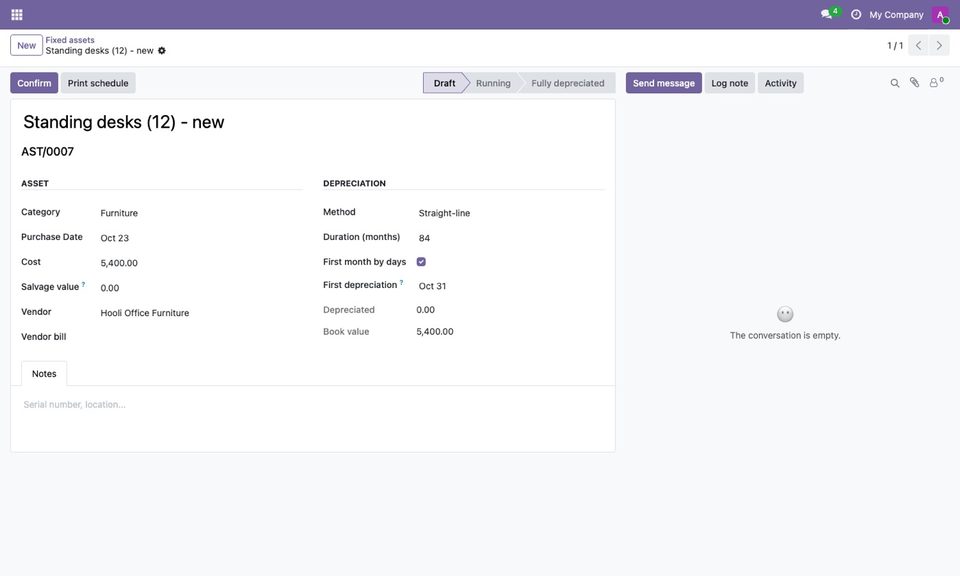This screenshot has width=960, height=576.
Task: Switch to the Notes tab
Action: [44, 373]
